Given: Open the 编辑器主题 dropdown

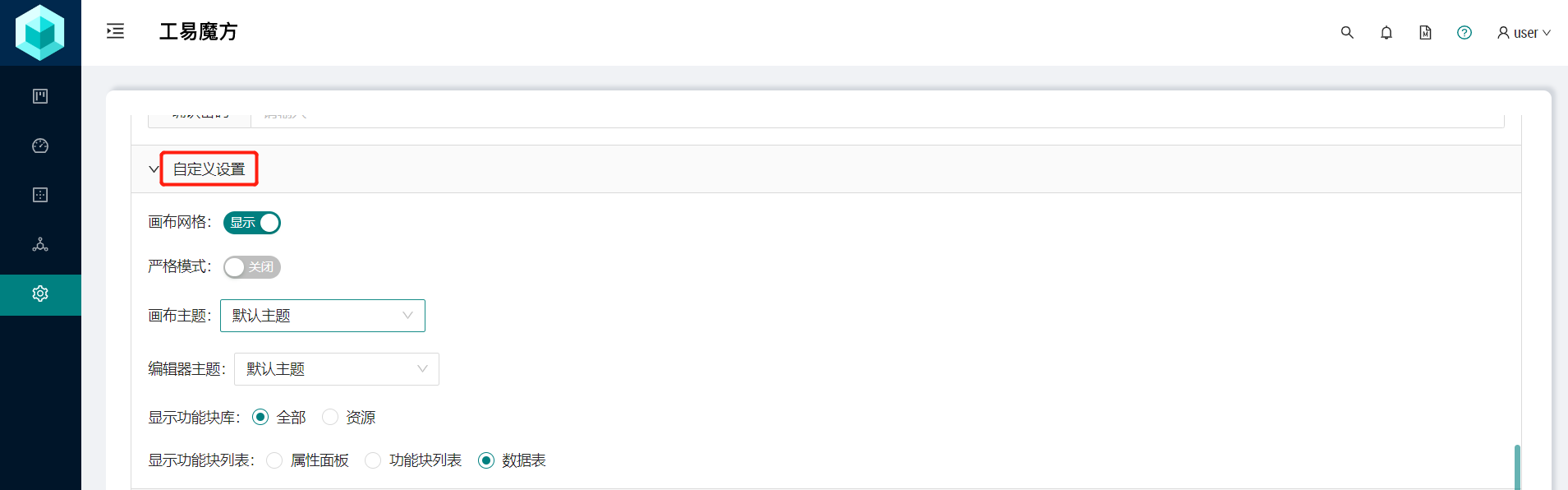Looking at the screenshot, I should [337, 369].
